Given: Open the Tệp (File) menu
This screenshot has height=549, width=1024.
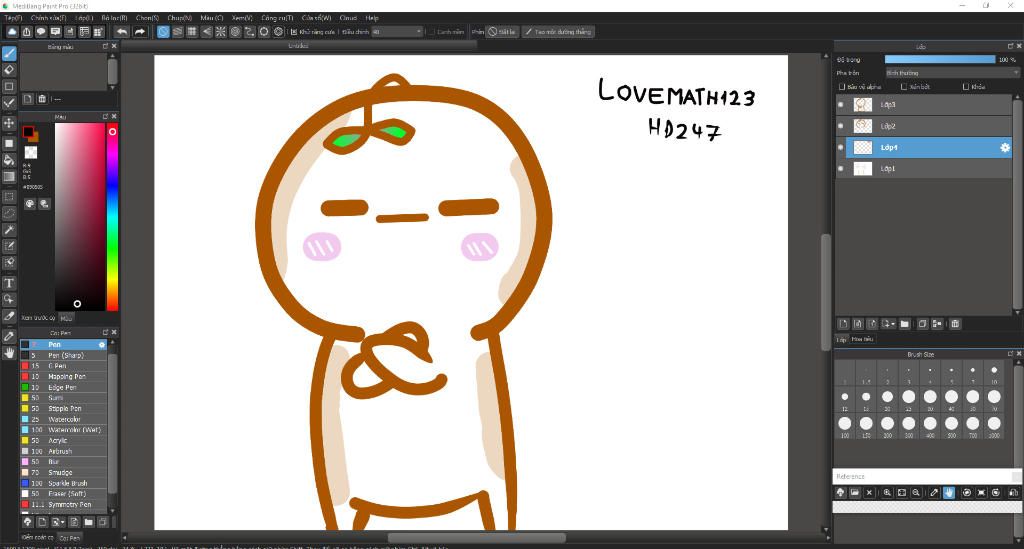Looking at the screenshot, I should [x=13, y=18].
